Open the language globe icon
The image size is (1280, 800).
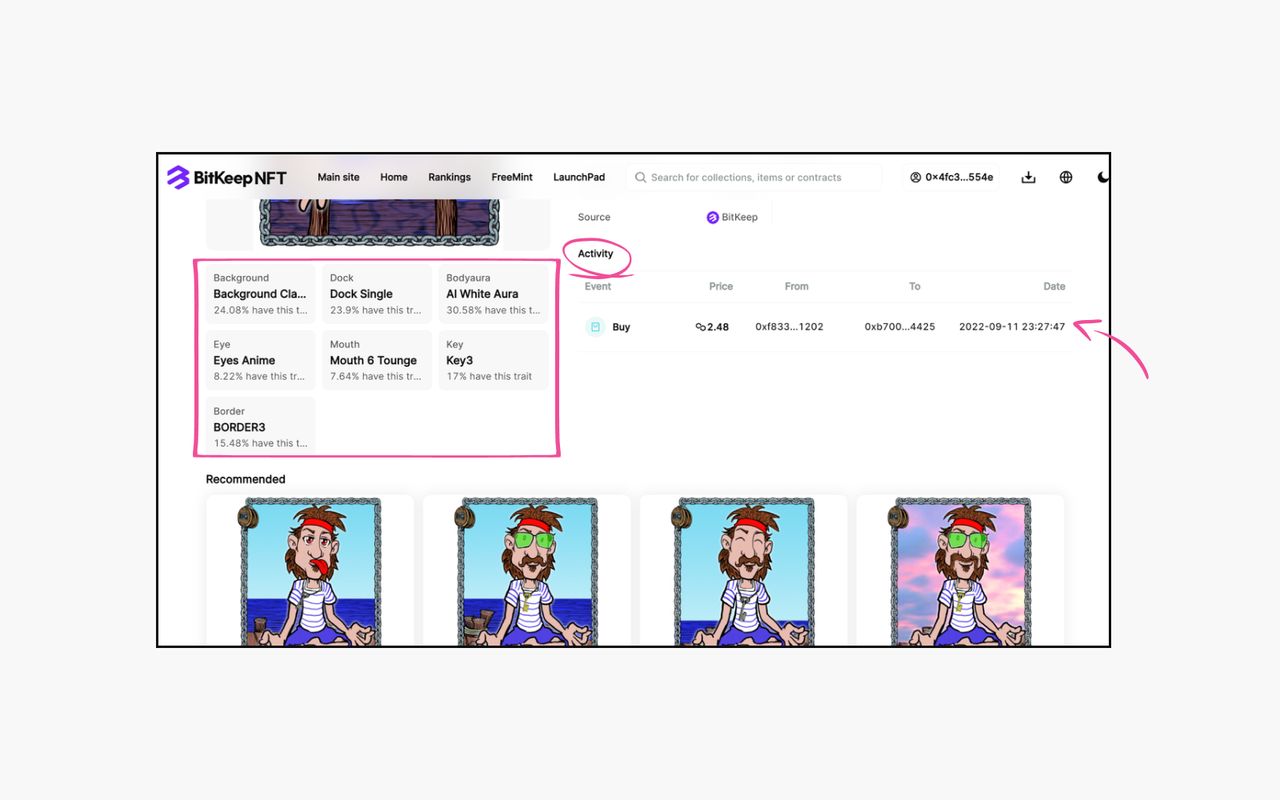[1066, 177]
